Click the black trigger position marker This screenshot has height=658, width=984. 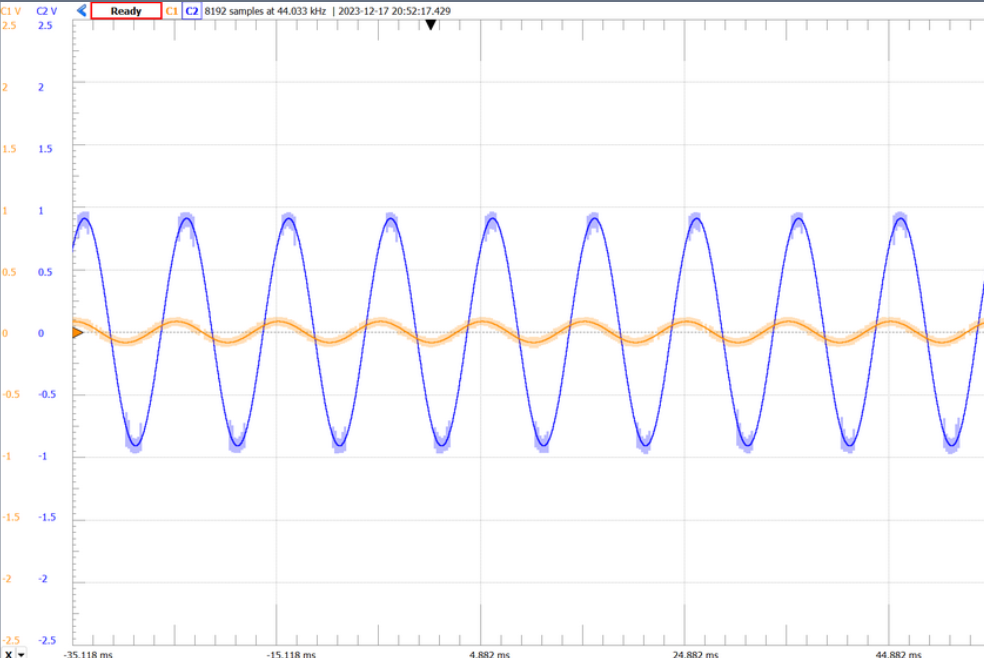pyautogui.click(x=430, y=25)
